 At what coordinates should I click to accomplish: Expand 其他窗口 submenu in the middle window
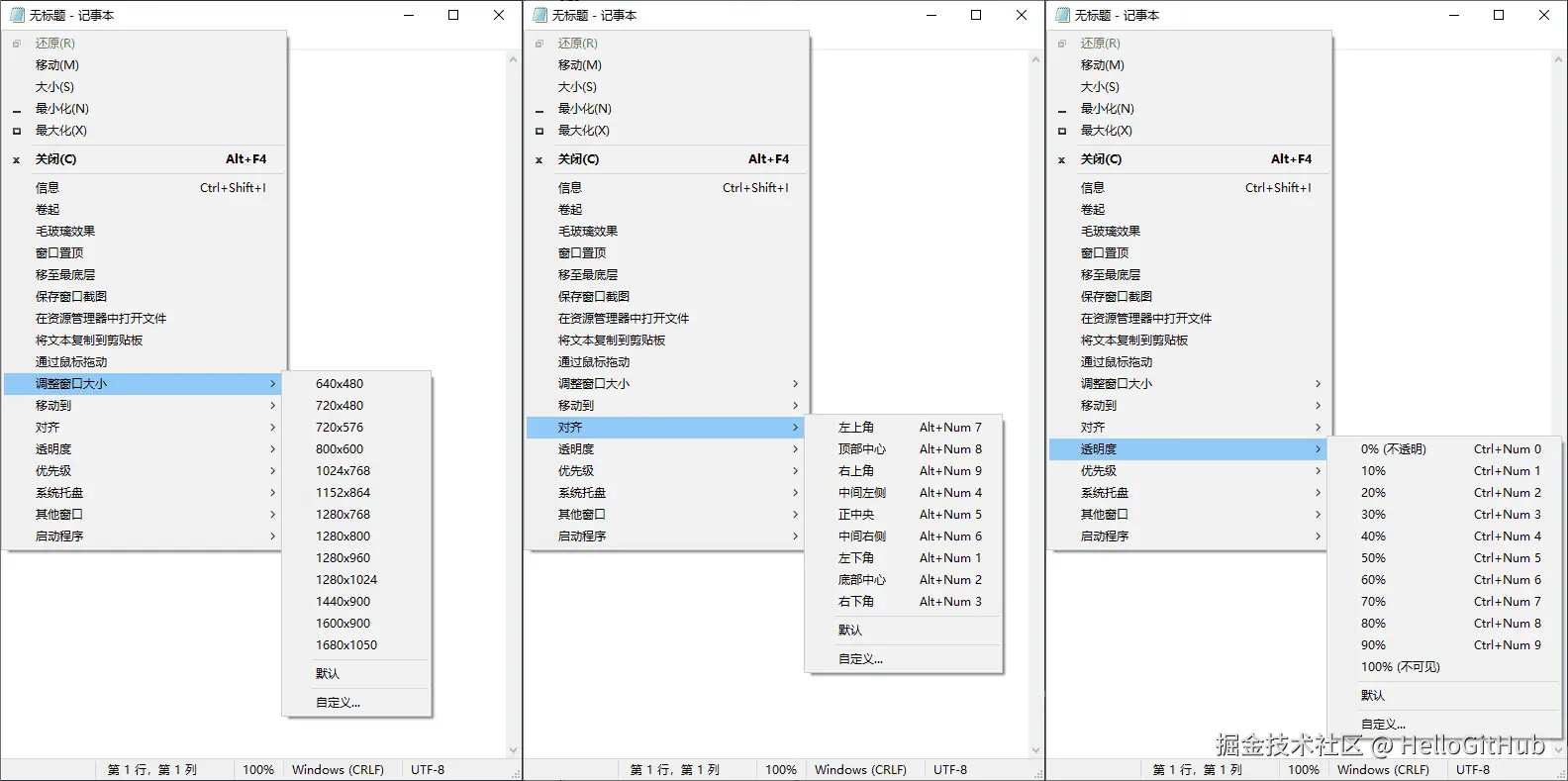click(668, 515)
